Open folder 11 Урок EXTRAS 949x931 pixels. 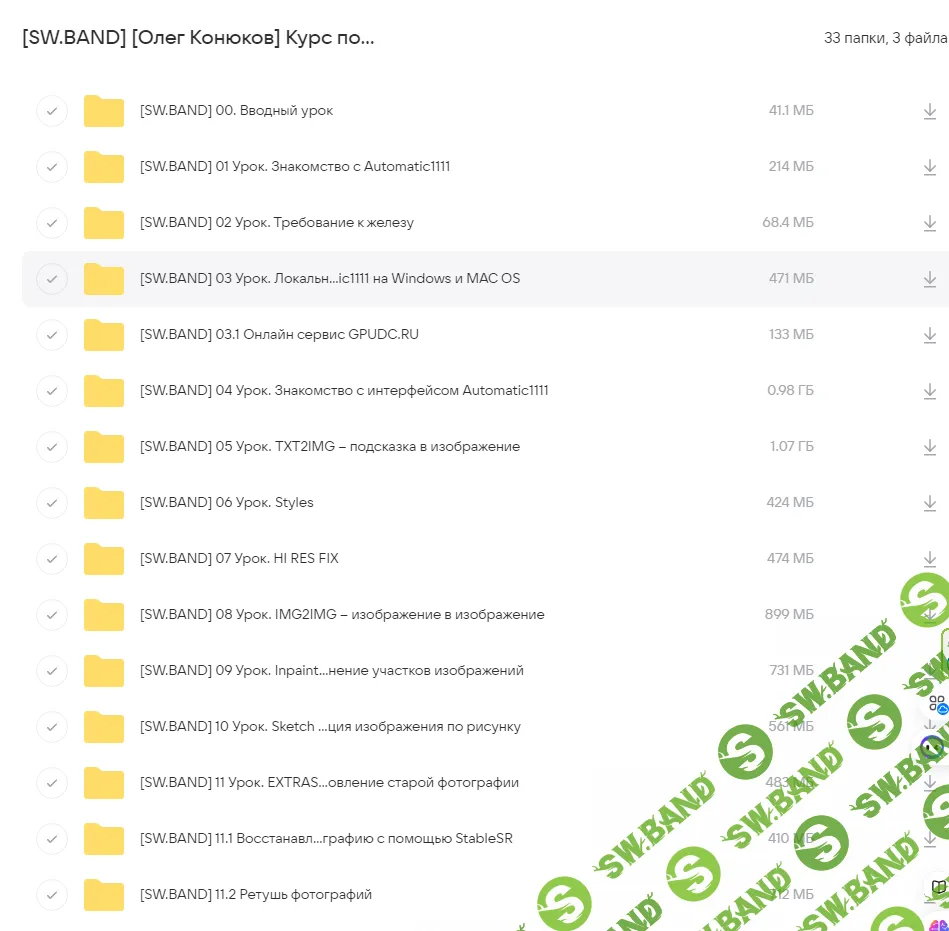tap(329, 782)
